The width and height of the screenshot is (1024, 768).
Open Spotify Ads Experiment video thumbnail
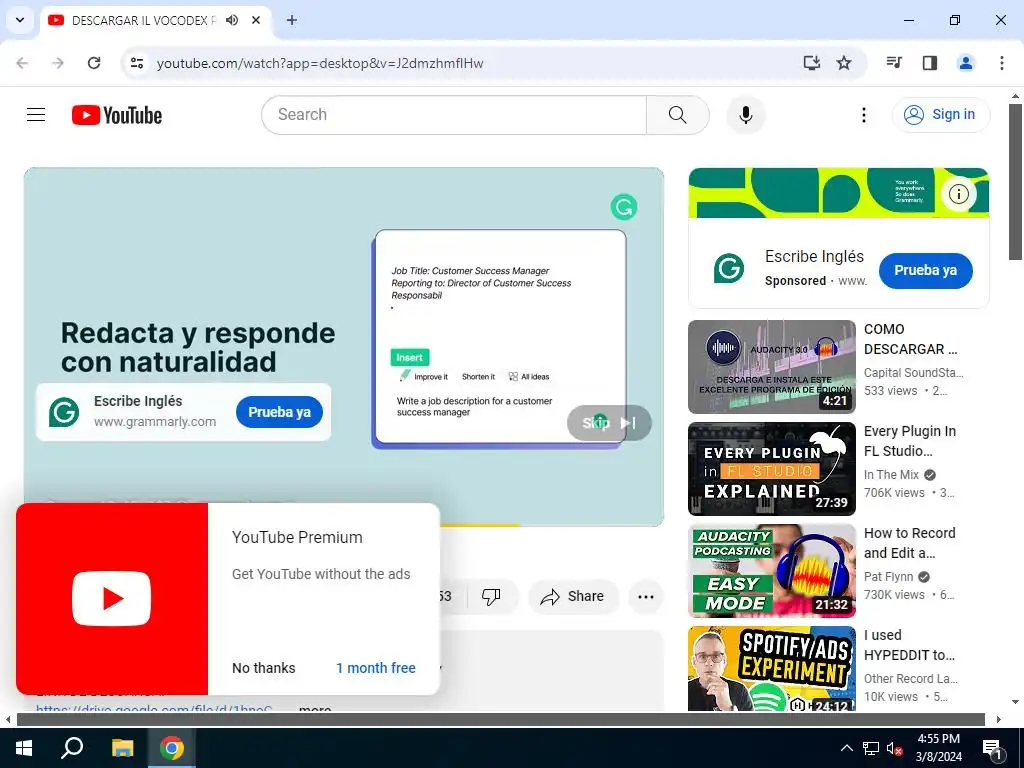771,668
